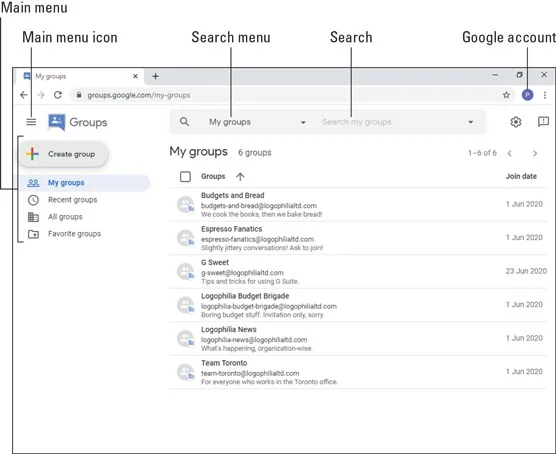Go to the next page of groups
Screen dimensions: 556x454
pos(535,153)
